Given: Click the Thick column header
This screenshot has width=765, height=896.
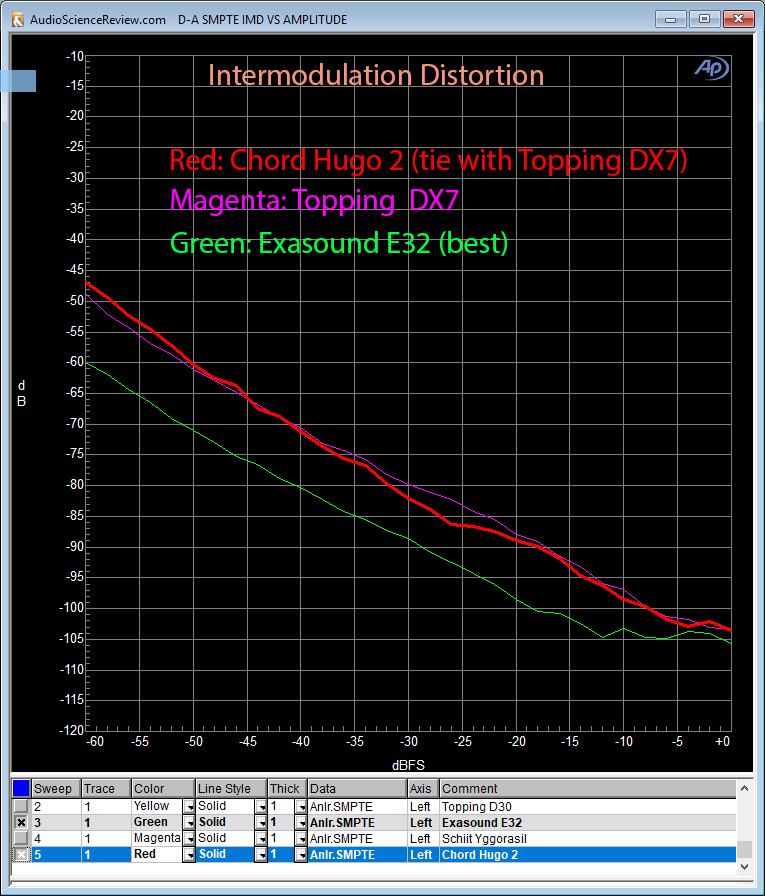Looking at the screenshot, I should tap(288, 789).
